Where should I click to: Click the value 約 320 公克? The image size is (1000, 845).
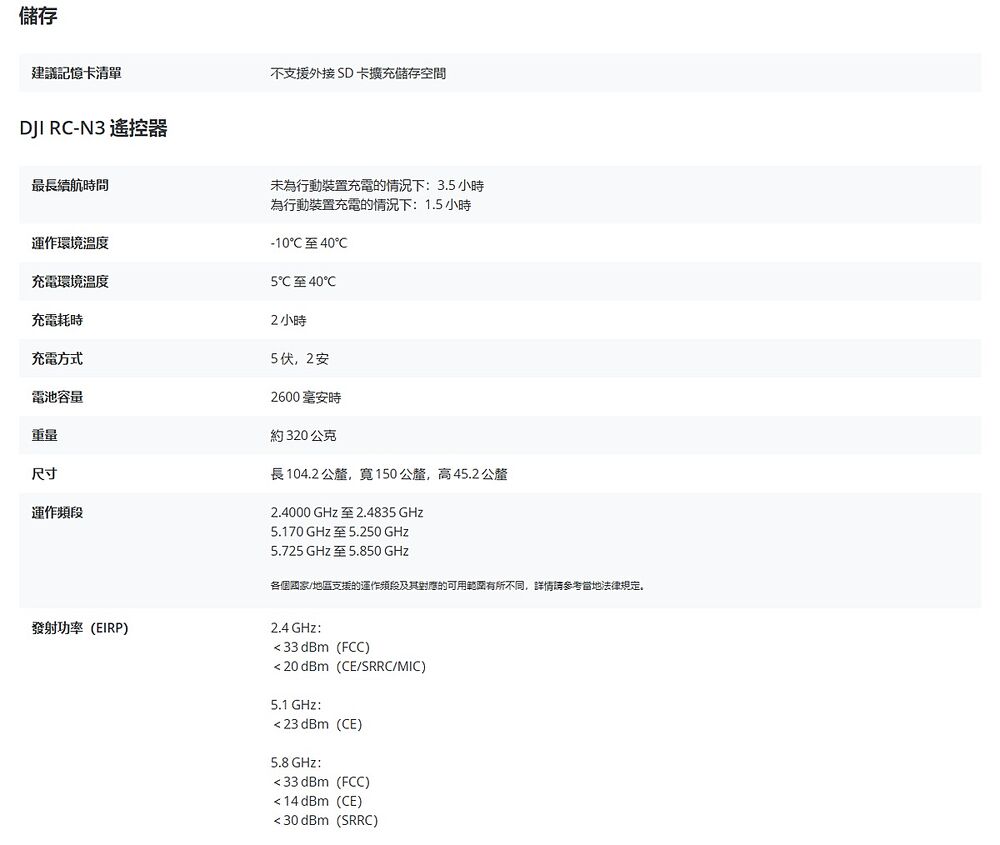(303, 436)
